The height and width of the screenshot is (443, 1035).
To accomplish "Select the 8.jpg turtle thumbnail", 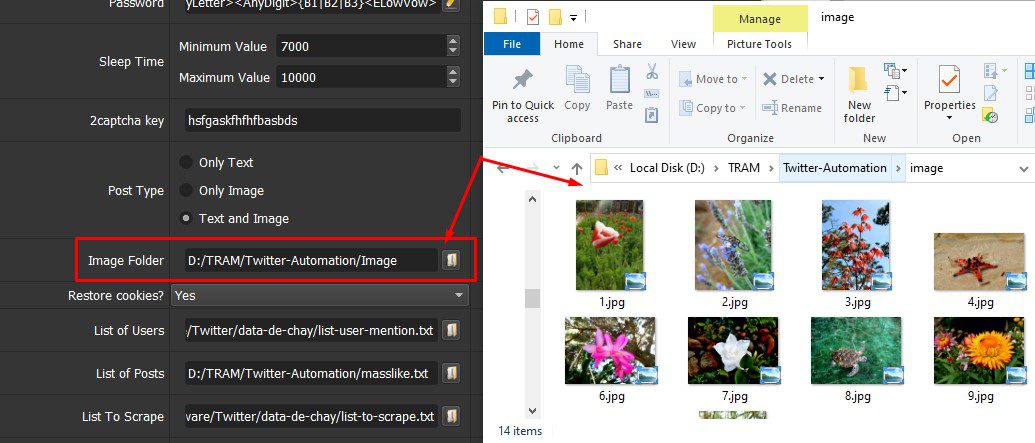I will click(x=857, y=351).
